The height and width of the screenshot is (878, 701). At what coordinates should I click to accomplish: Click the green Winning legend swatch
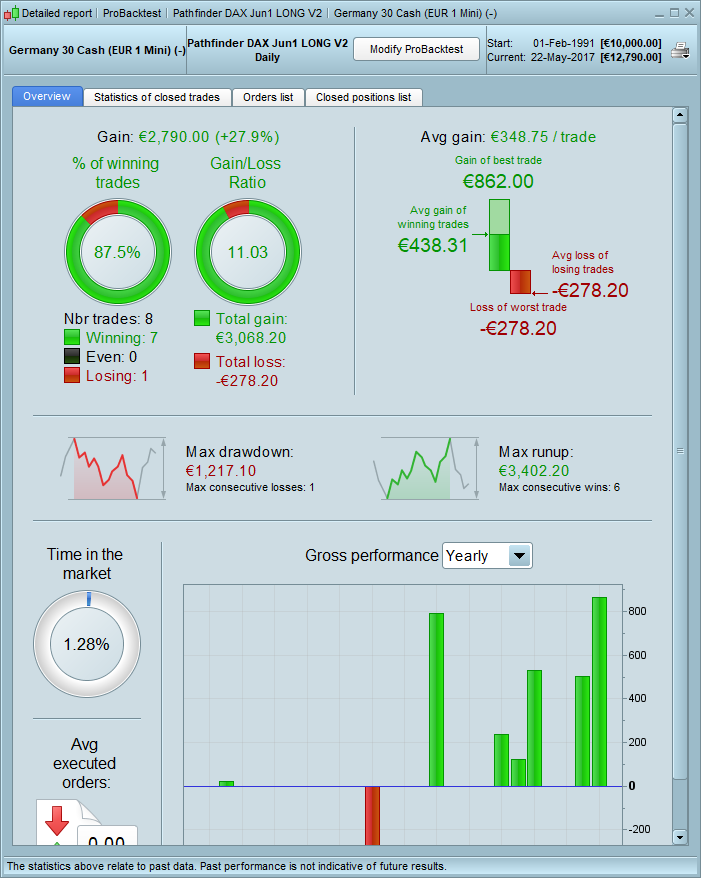tap(72, 337)
